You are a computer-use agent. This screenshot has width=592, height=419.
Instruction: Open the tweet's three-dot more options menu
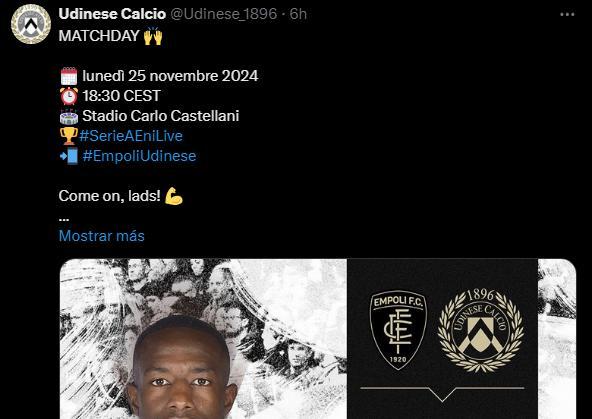567,14
